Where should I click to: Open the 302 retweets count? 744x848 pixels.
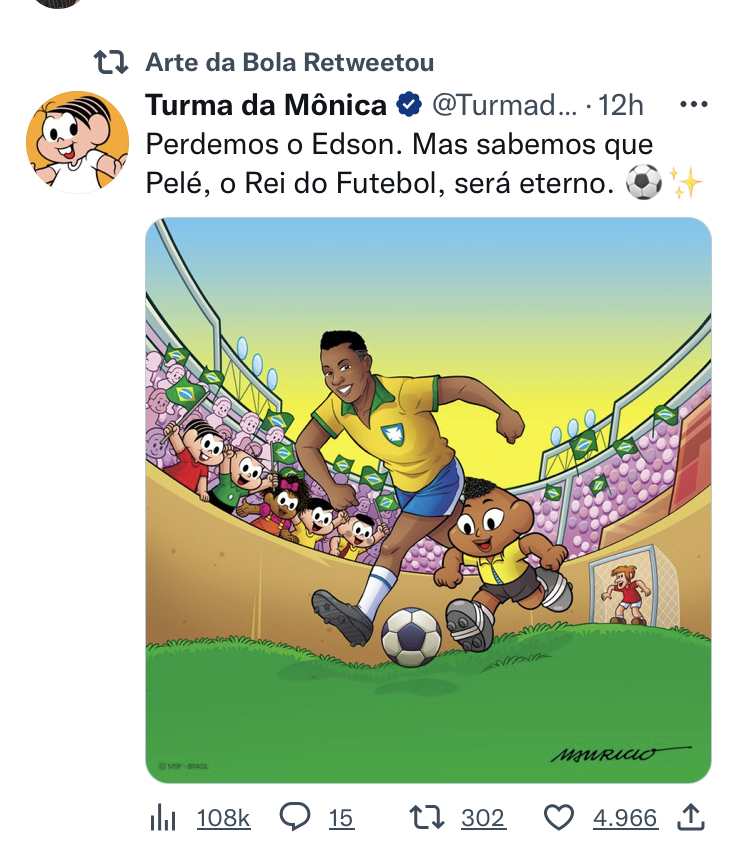[x=483, y=819]
